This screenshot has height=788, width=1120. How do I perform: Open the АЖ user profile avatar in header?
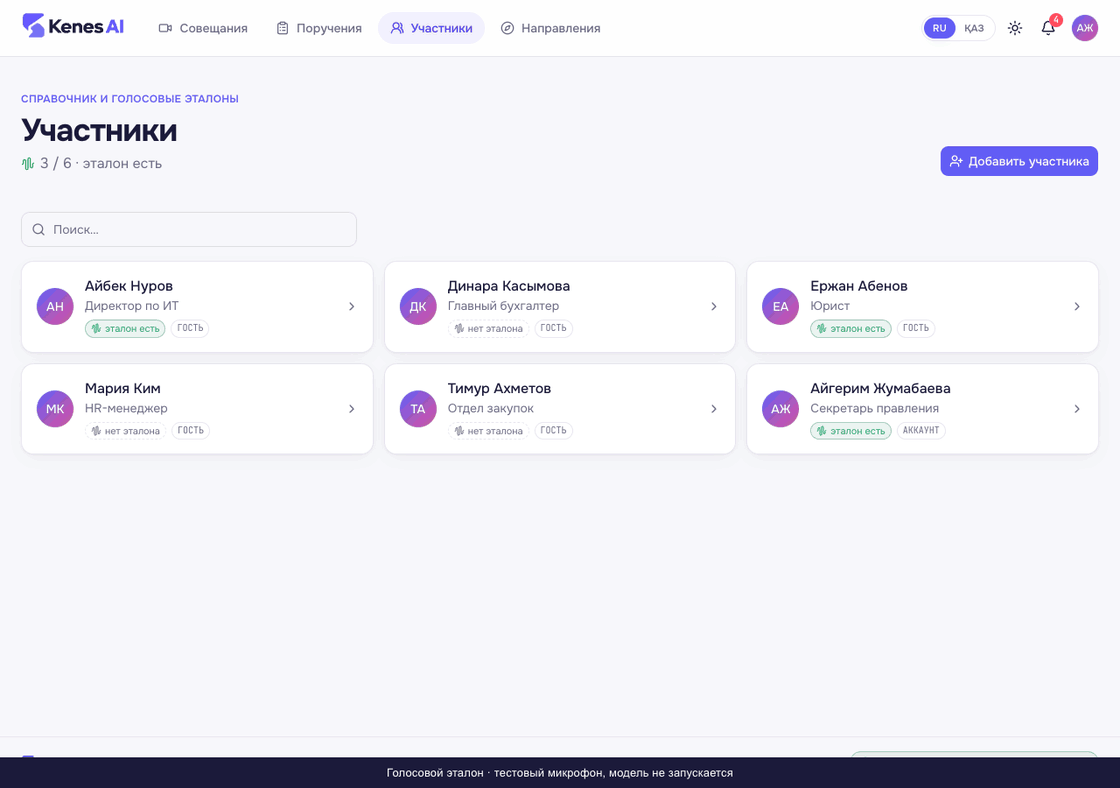click(1084, 28)
